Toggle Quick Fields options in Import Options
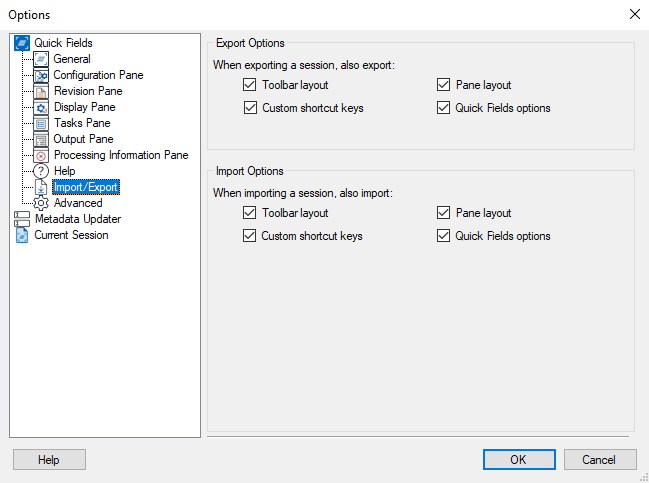 (443, 235)
